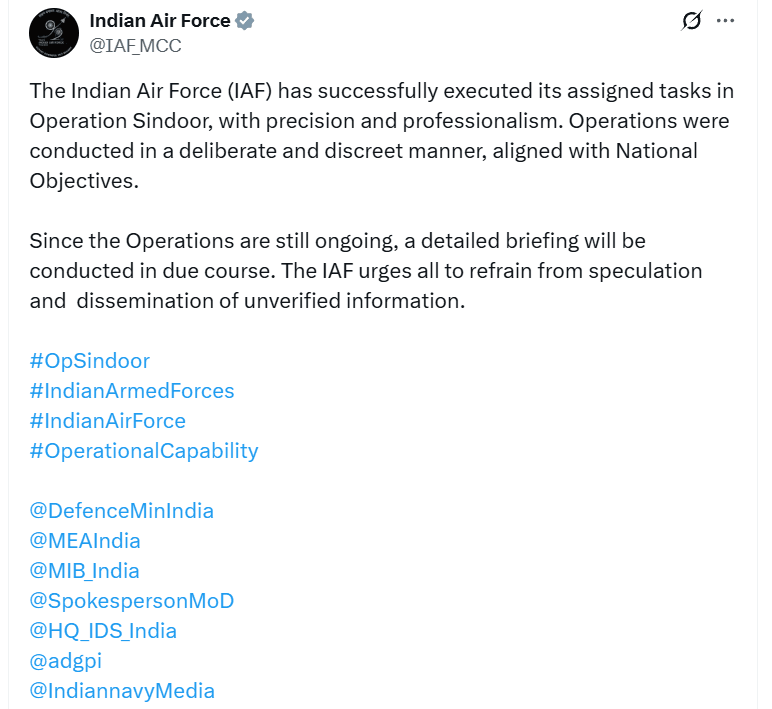This screenshot has height=709, width=772.
Task: Click the verified badge beside Indian Air Force
Action: [244, 21]
